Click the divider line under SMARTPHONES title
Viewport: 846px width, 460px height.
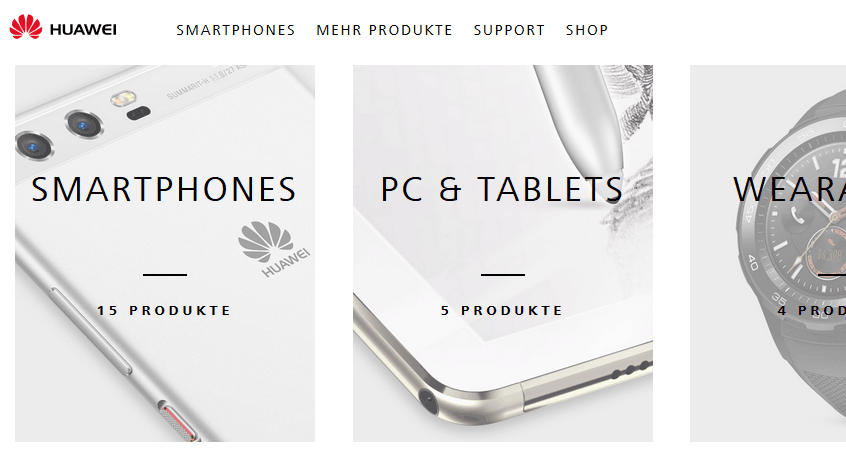pyautogui.click(x=165, y=274)
